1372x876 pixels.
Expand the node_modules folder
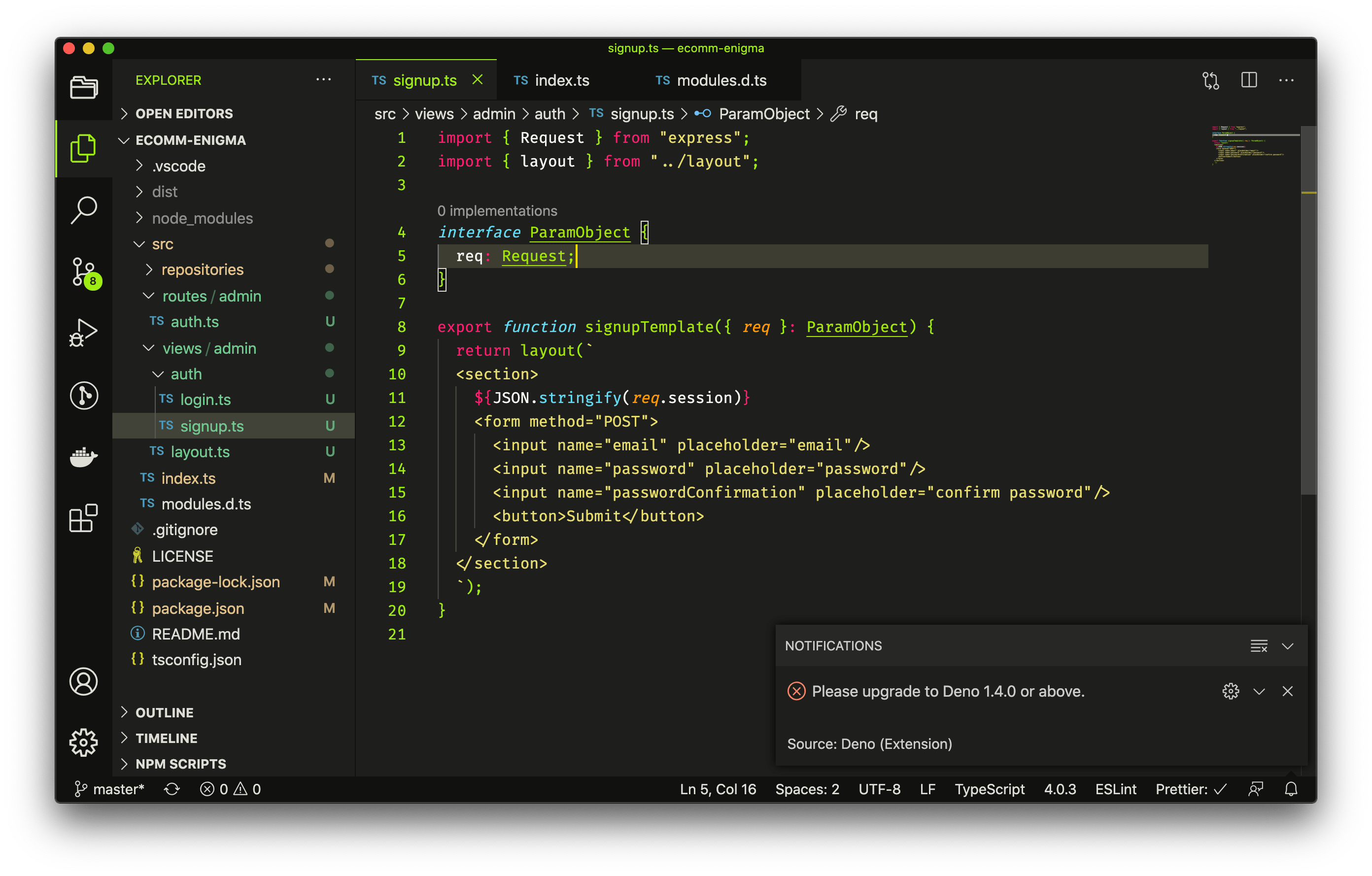point(234,218)
